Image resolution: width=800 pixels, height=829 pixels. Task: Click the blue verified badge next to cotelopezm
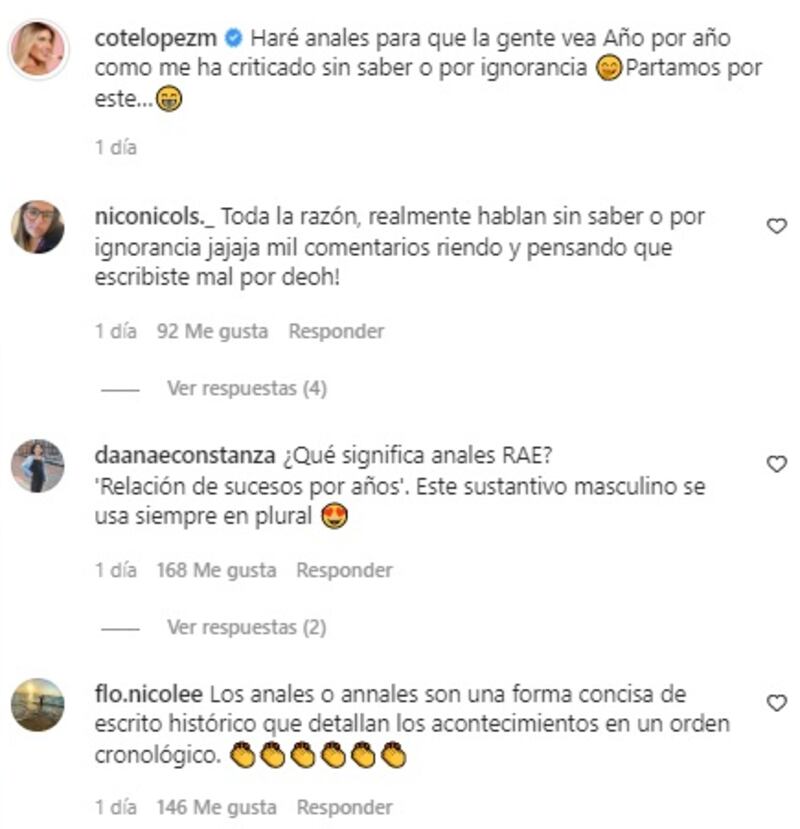(234, 39)
